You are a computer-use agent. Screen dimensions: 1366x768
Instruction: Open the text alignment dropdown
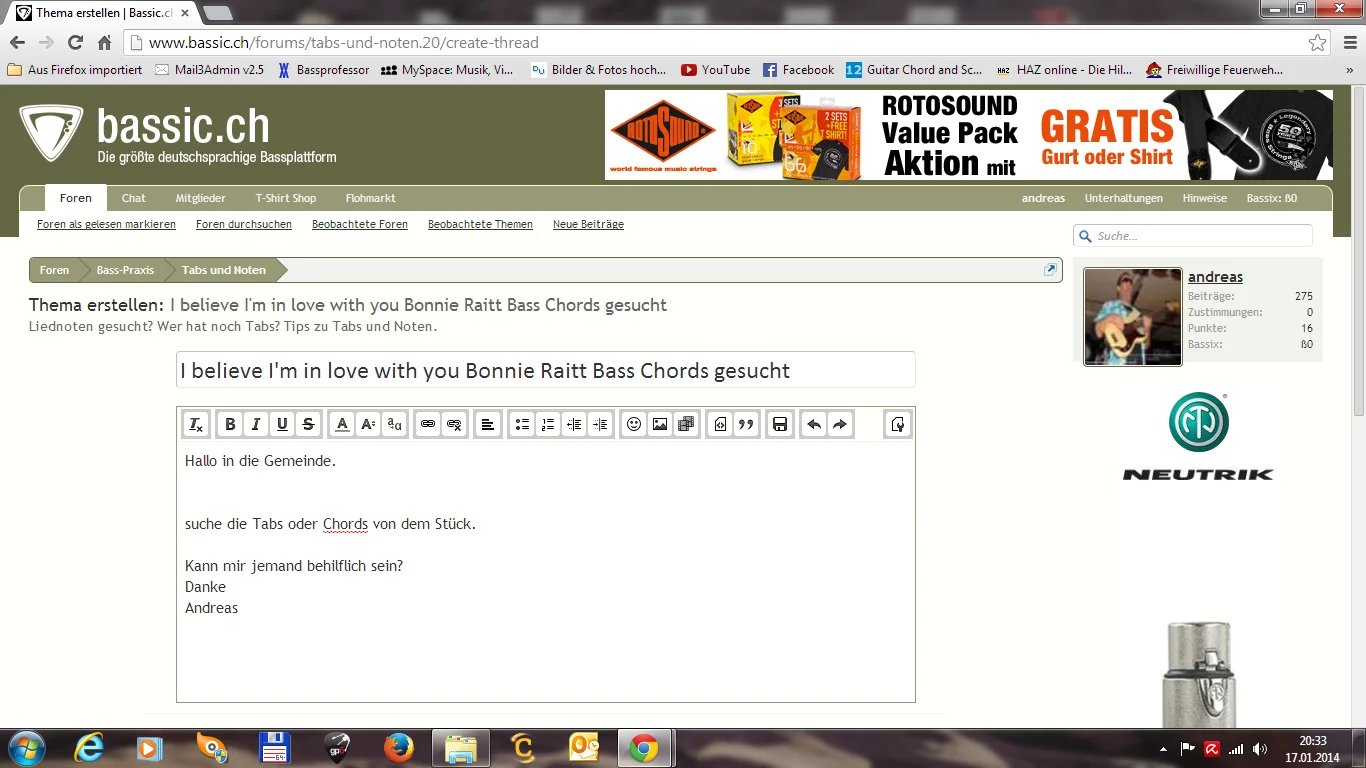point(487,424)
